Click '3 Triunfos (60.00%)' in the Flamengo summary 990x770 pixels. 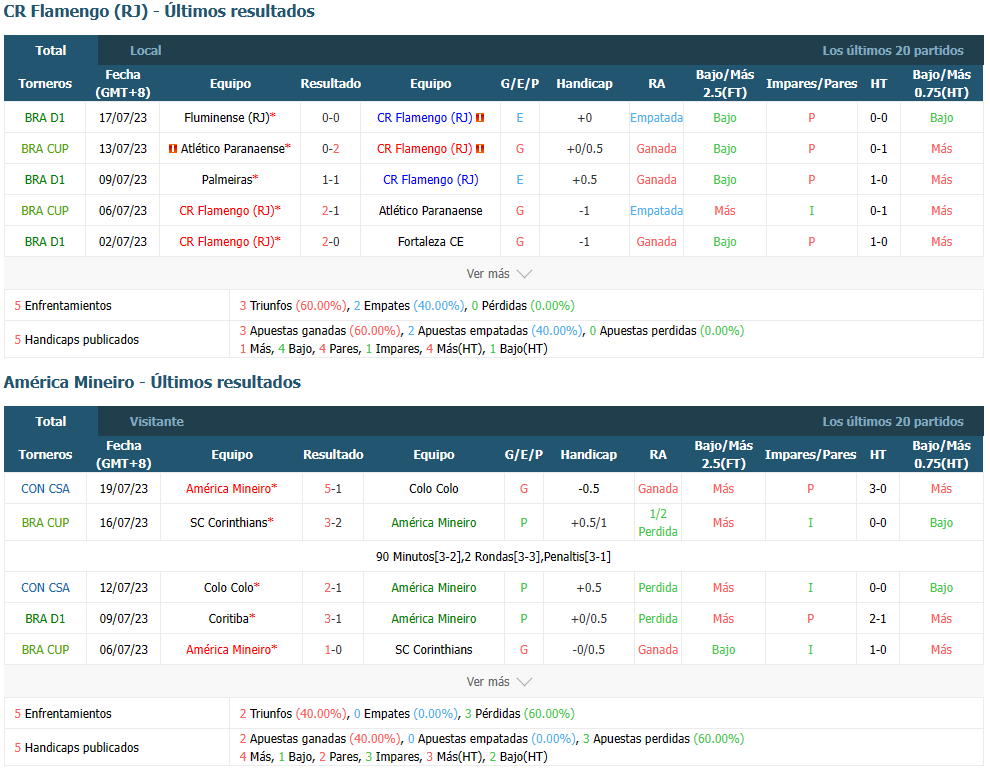pyautogui.click(x=294, y=305)
